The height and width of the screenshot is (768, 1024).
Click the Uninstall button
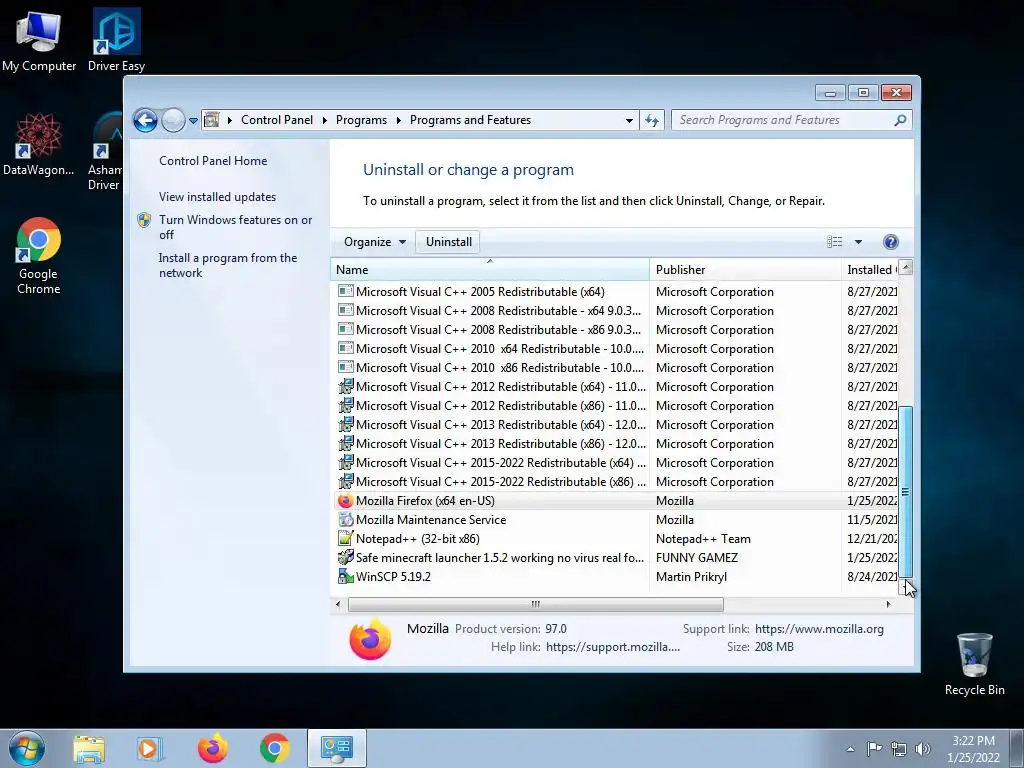coord(449,242)
